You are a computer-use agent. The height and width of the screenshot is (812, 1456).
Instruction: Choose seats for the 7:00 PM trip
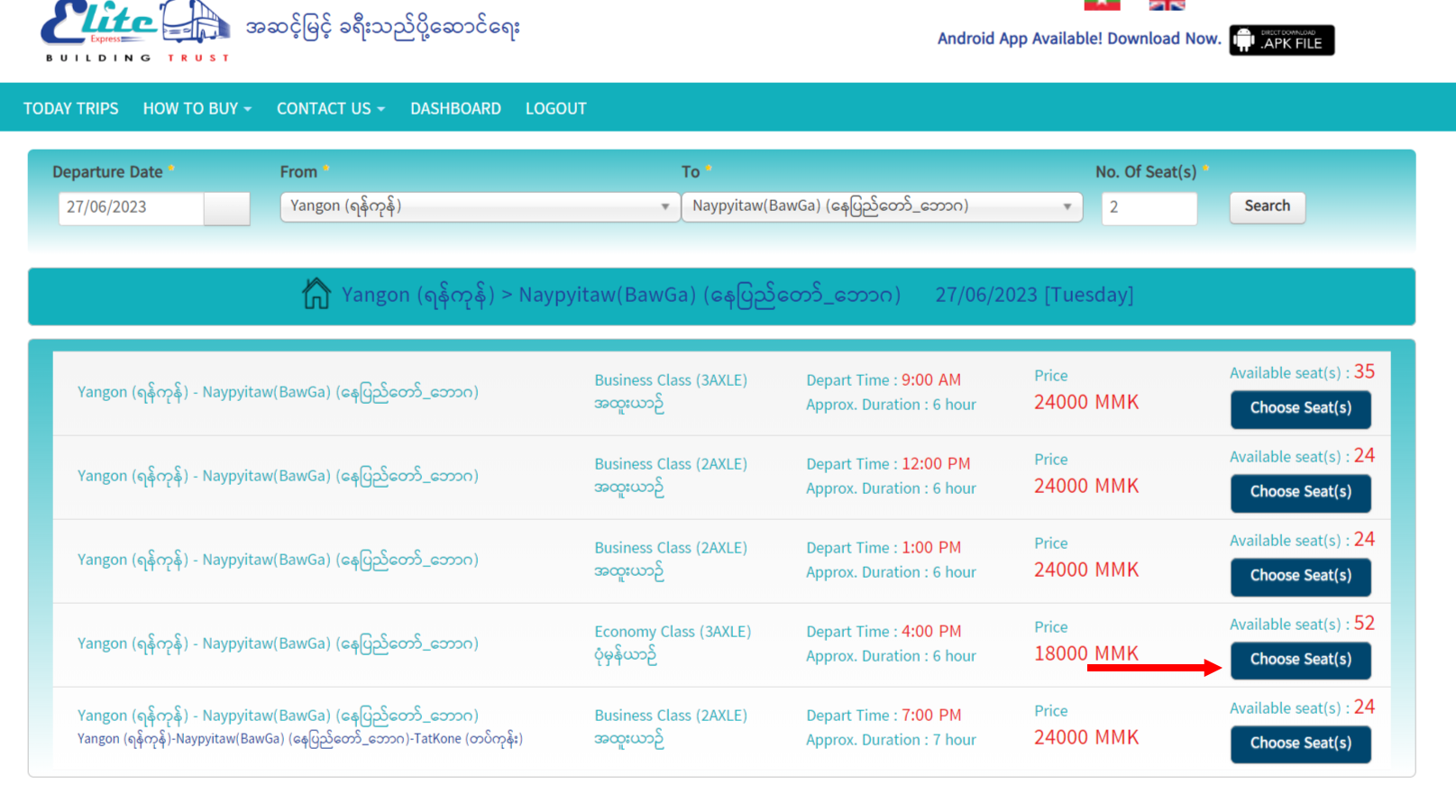1300,744
